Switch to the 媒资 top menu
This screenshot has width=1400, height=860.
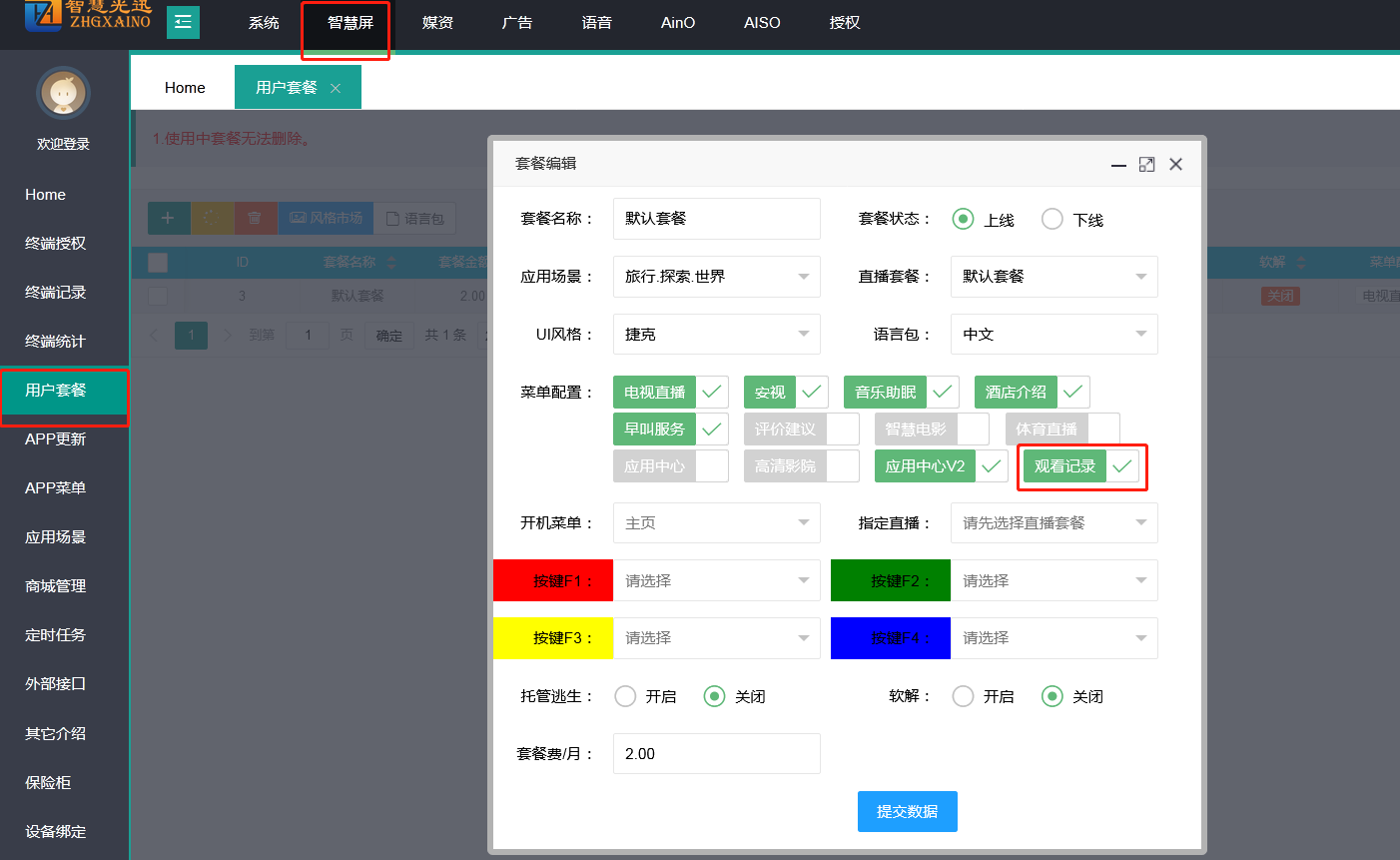point(437,22)
